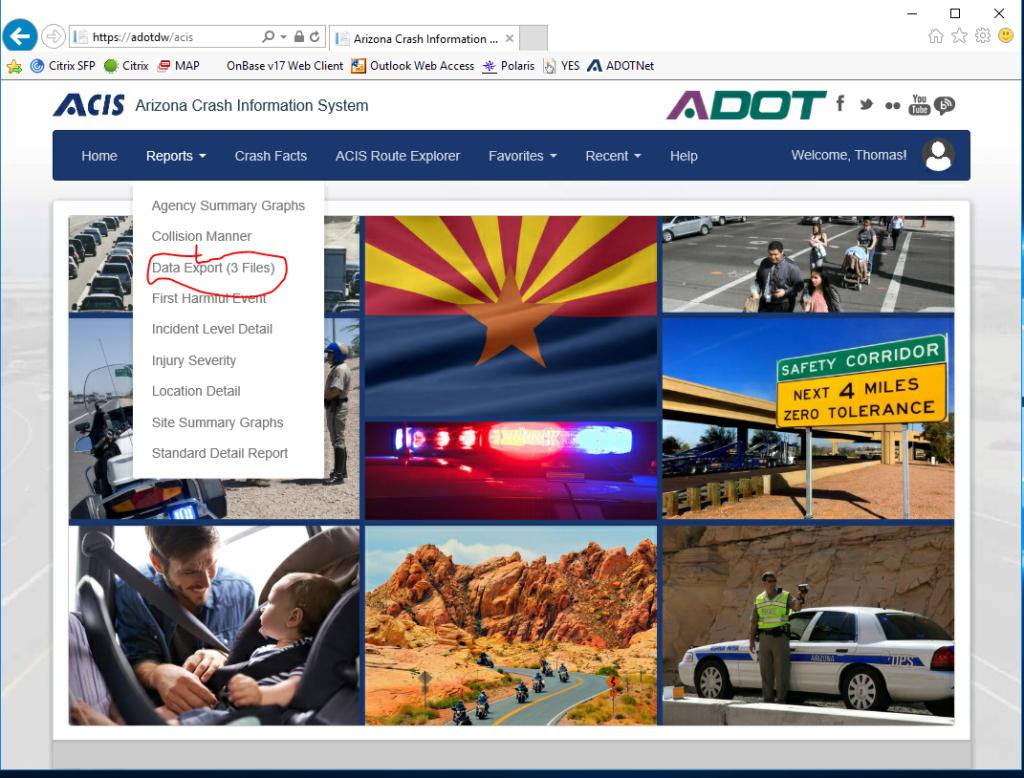
Task: Click the browser home icon
Action: click(x=935, y=35)
